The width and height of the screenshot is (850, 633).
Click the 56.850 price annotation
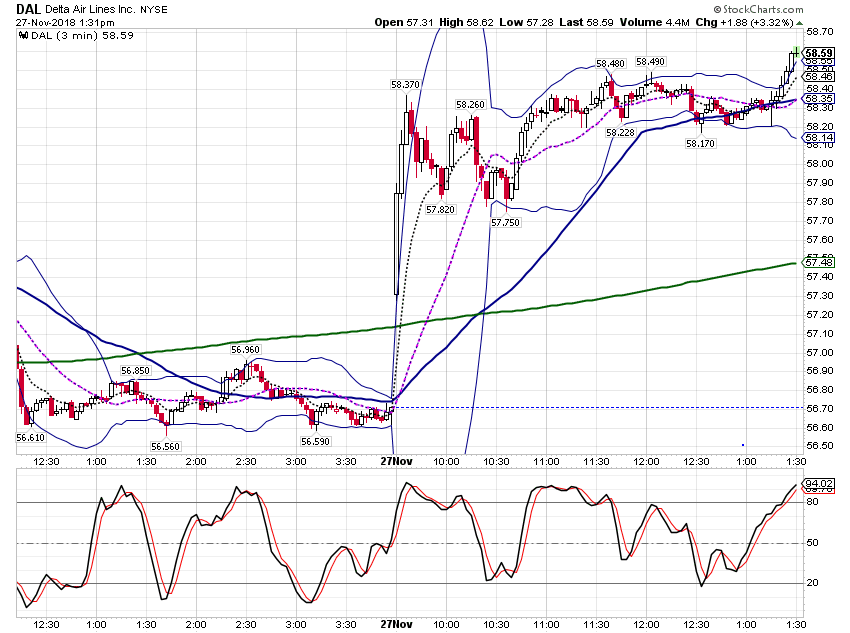[x=135, y=371]
